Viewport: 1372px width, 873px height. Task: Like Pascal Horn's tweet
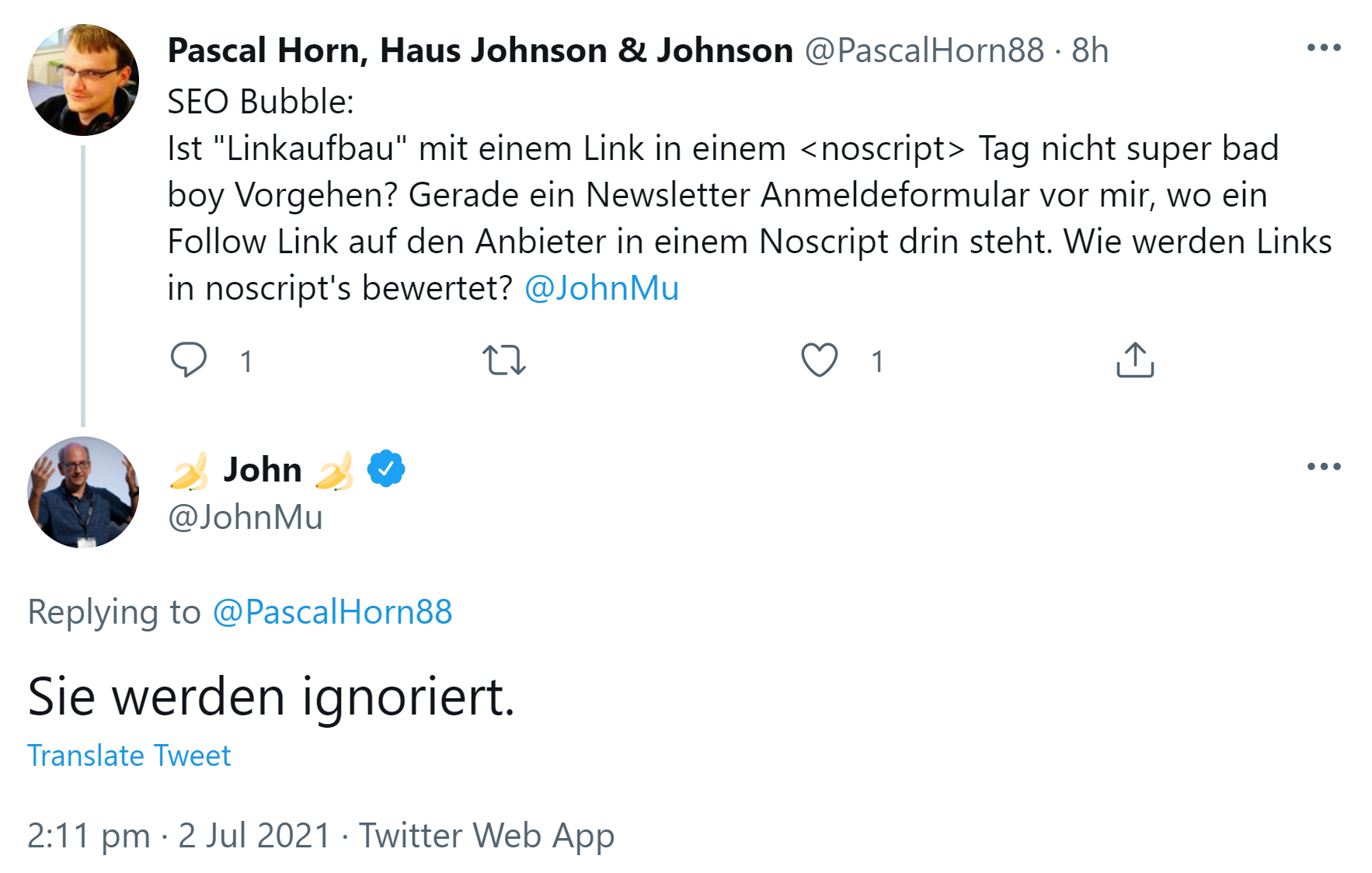[820, 359]
